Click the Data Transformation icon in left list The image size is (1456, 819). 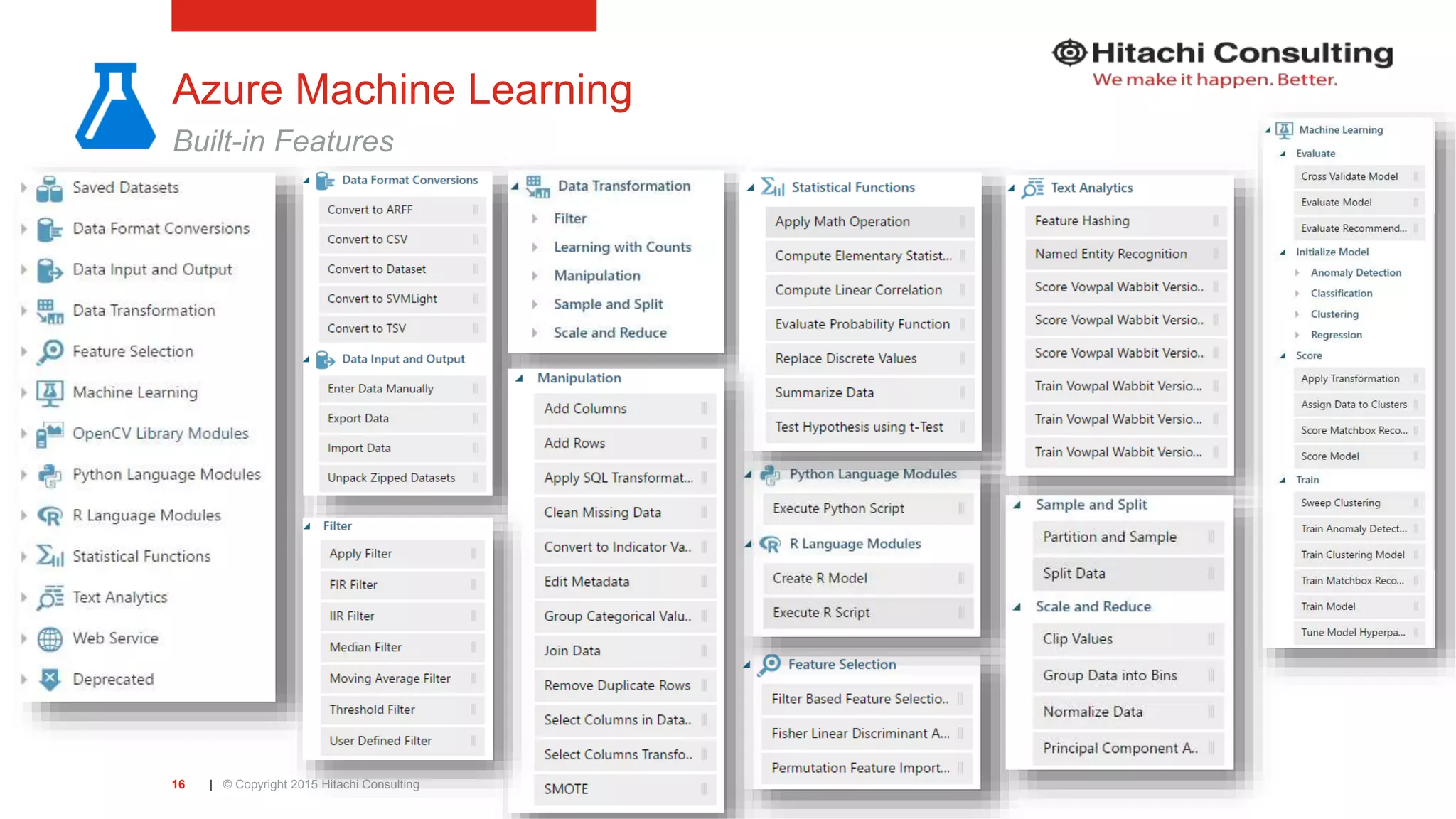(x=50, y=311)
